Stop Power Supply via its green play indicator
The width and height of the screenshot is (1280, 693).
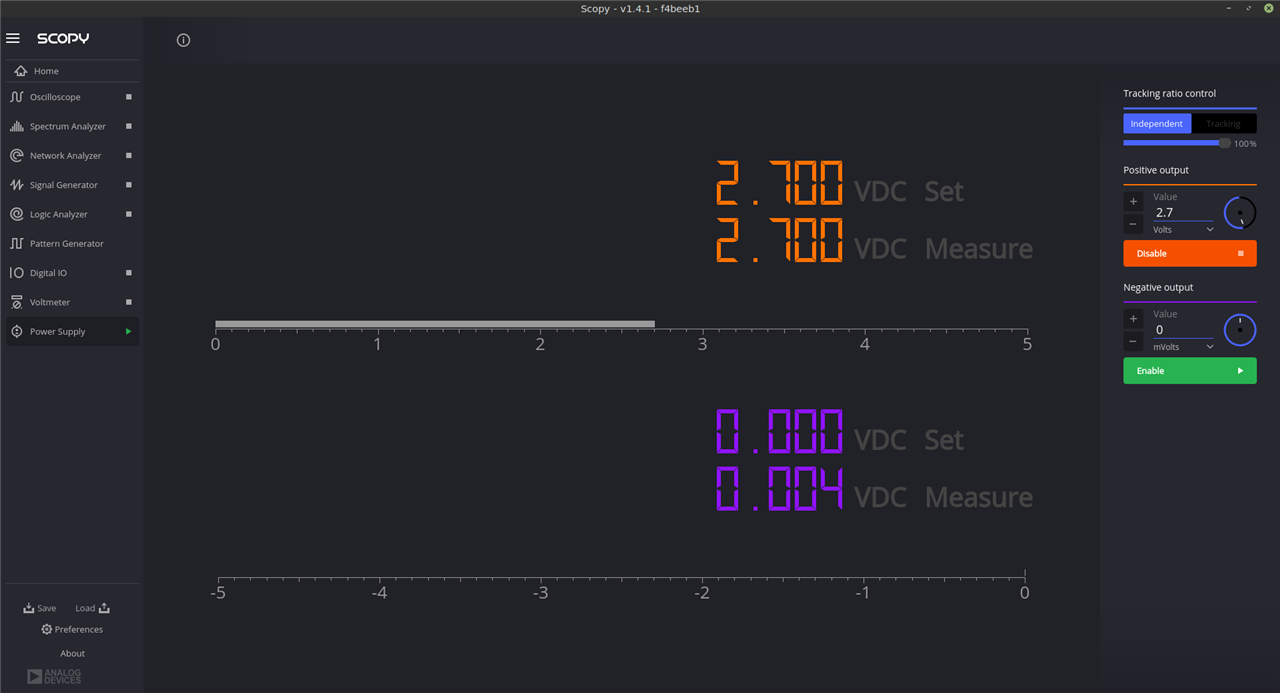[x=128, y=331]
